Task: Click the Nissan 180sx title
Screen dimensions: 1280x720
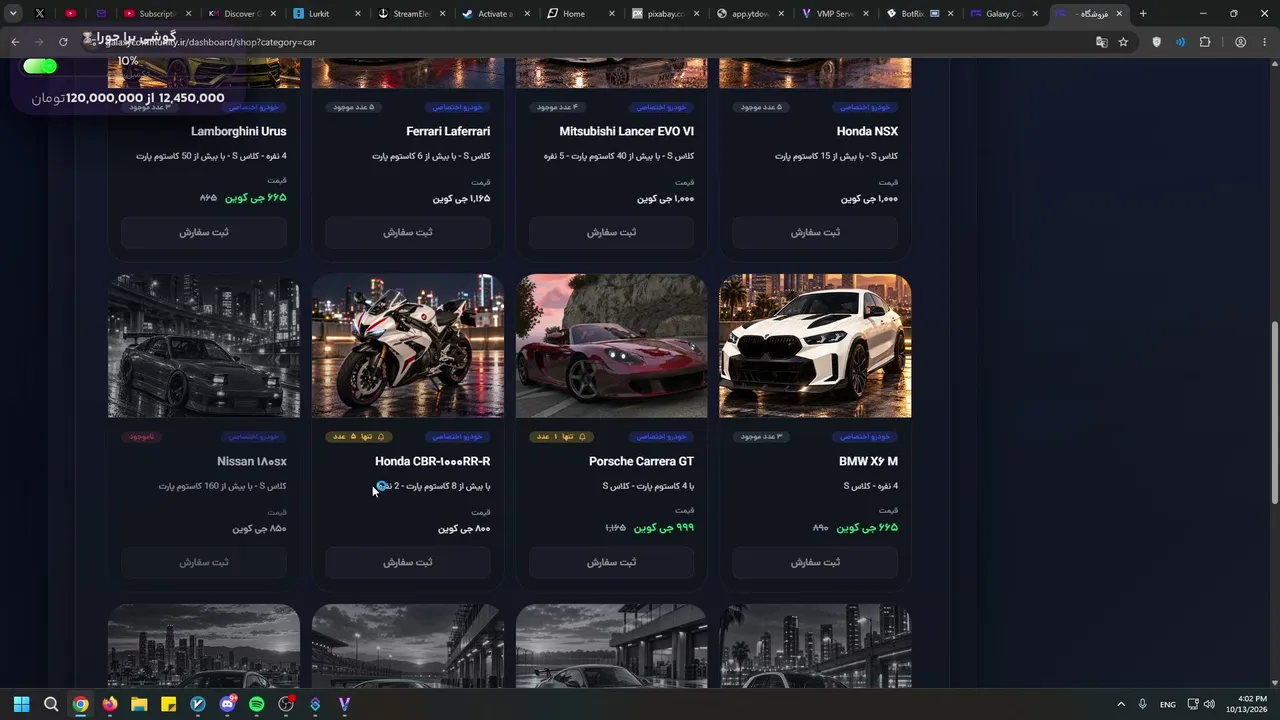Action: pos(252,461)
